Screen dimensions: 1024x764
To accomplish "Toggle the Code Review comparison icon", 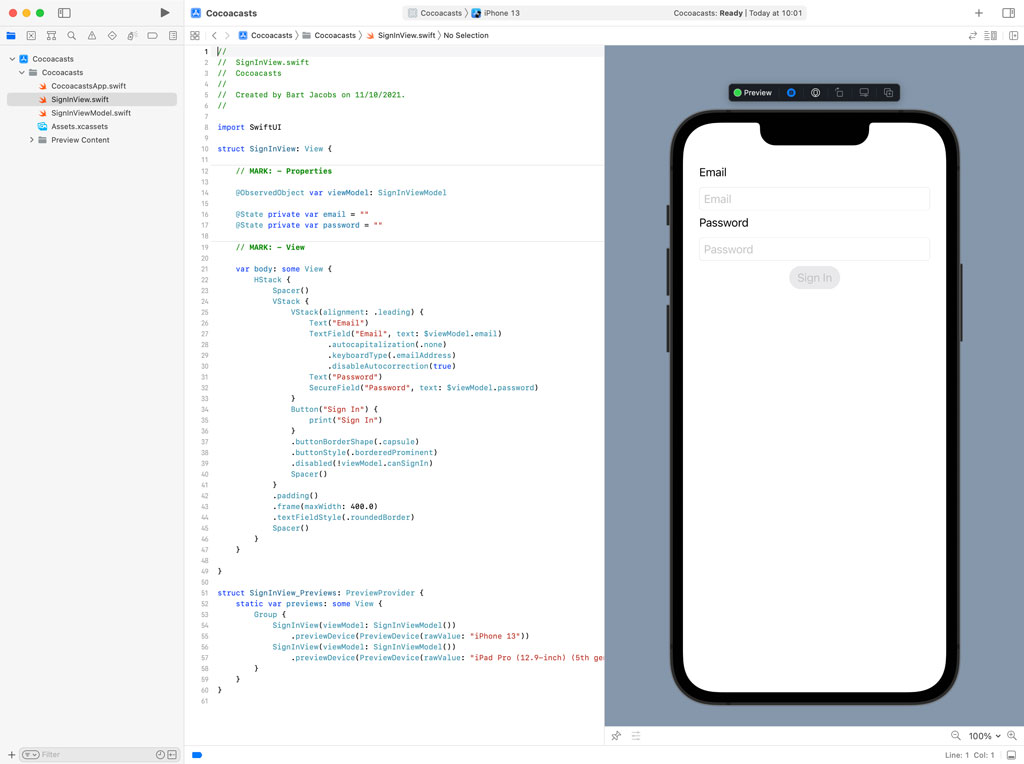I will pyautogui.click(x=973, y=34).
